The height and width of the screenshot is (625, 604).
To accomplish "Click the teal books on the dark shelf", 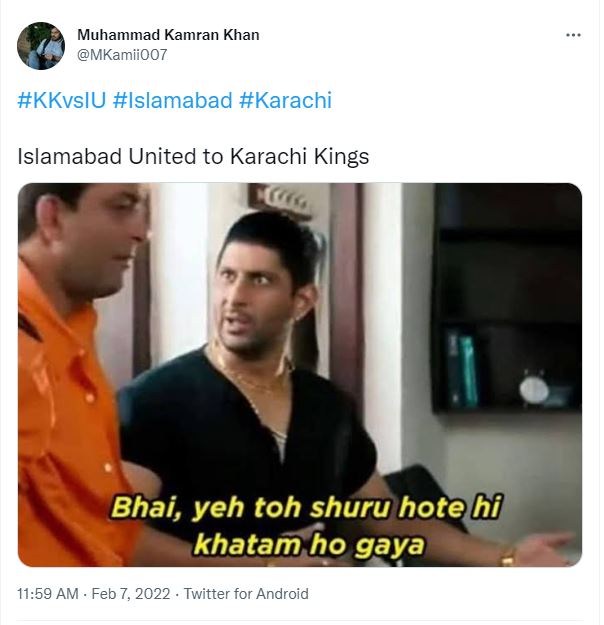I will click(462, 369).
